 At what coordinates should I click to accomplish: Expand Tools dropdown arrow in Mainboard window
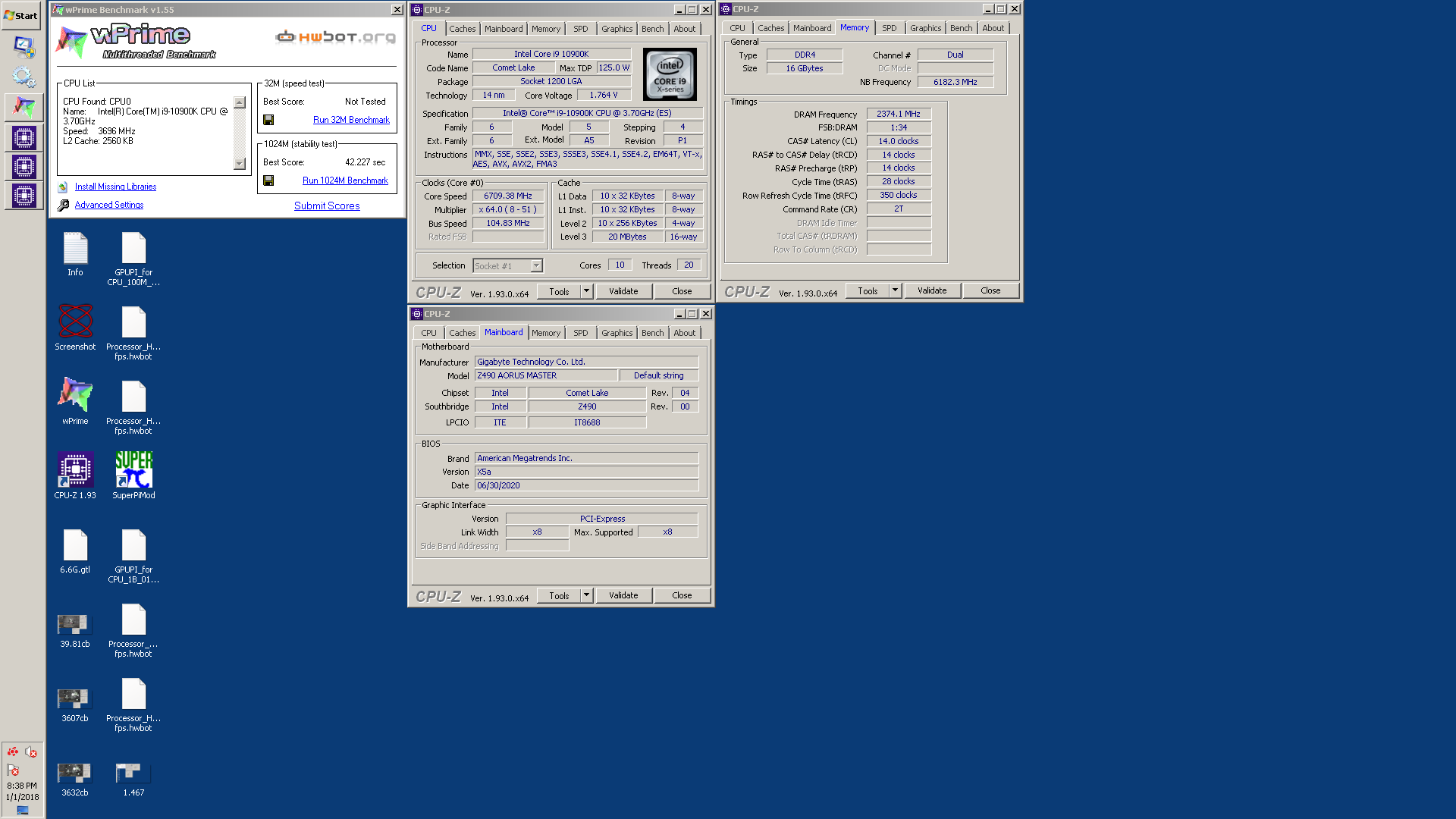pos(586,595)
